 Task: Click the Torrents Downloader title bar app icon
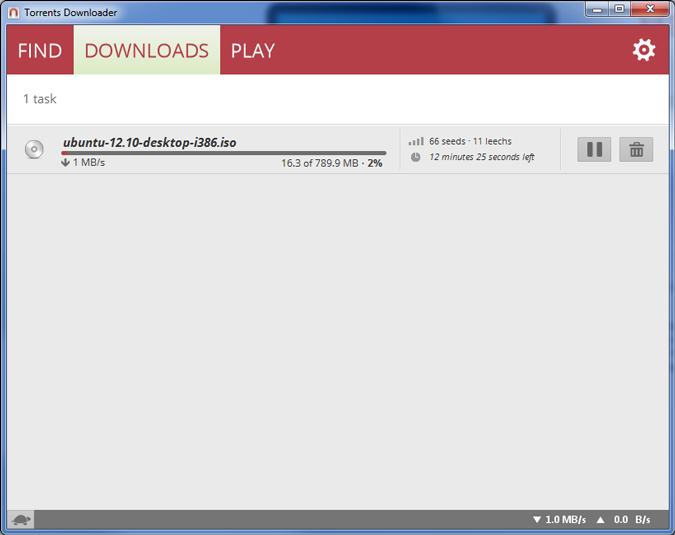[13, 12]
